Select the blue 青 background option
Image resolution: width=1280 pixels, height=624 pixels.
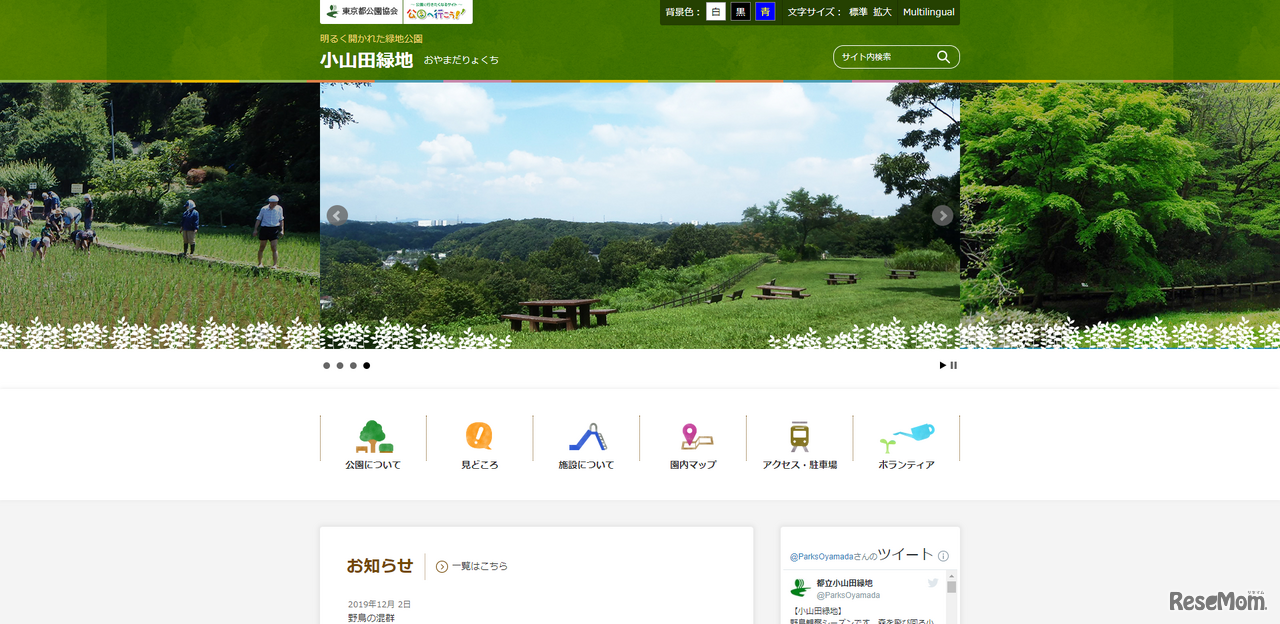pos(764,12)
